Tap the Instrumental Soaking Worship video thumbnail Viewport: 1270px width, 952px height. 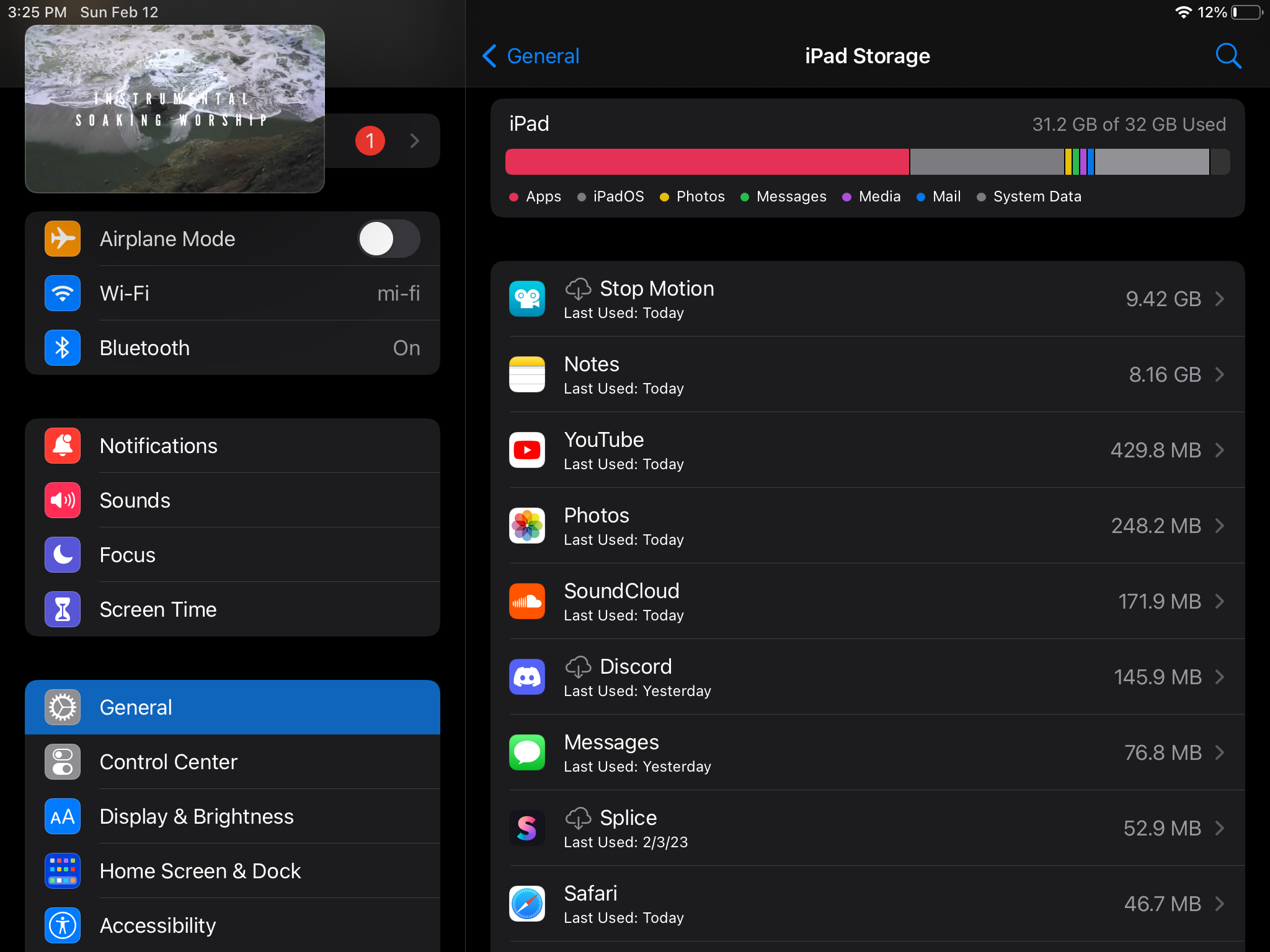175,109
